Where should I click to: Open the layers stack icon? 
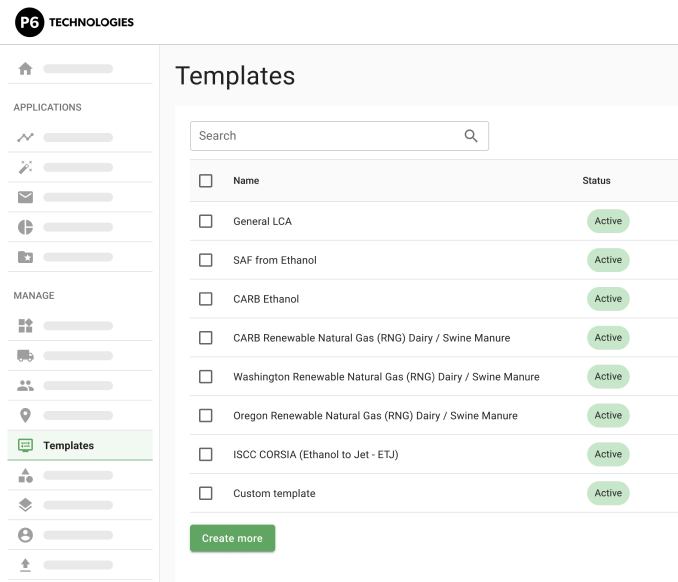tap(25, 505)
